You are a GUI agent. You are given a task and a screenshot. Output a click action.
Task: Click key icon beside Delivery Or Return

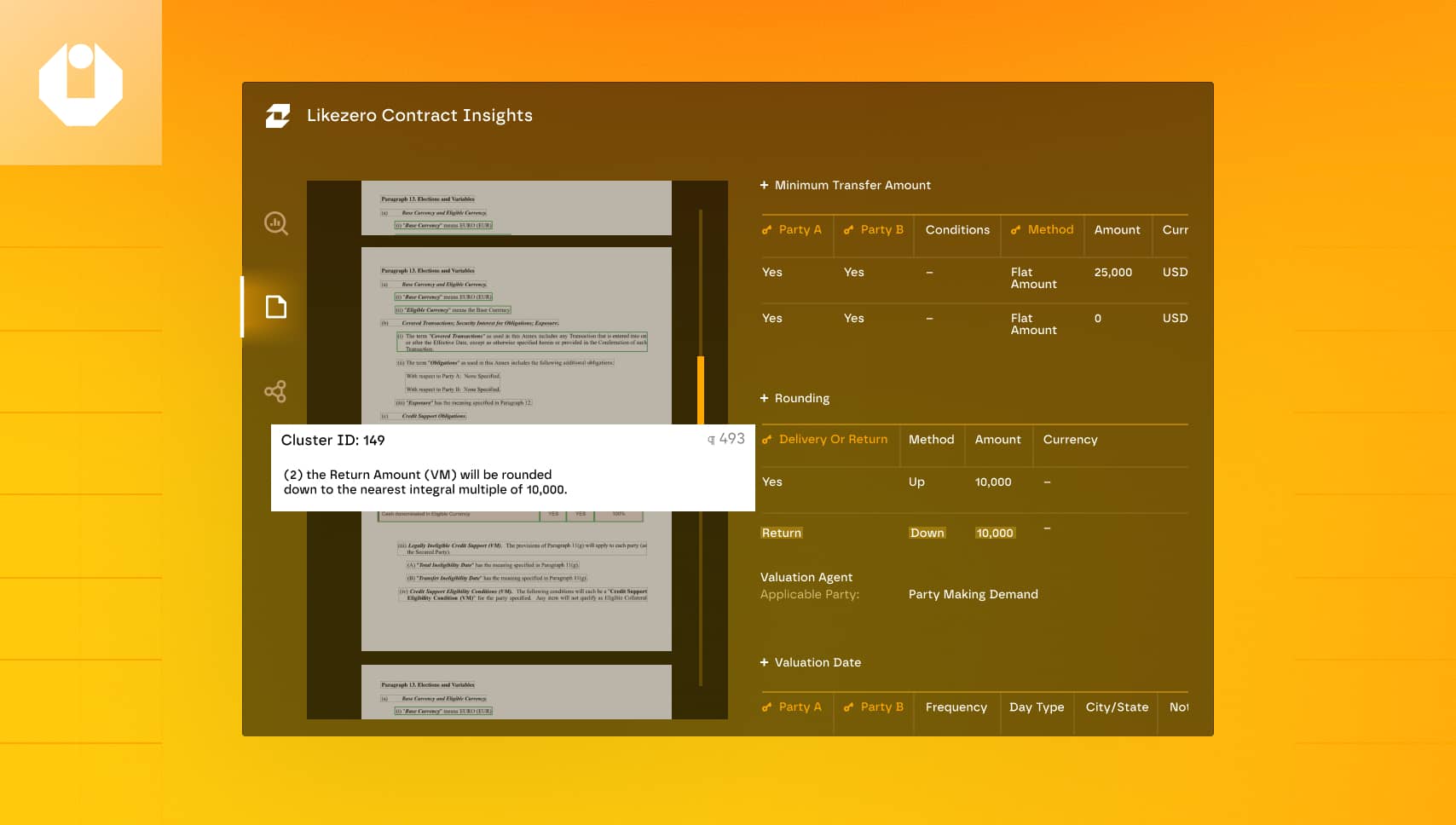(x=766, y=440)
